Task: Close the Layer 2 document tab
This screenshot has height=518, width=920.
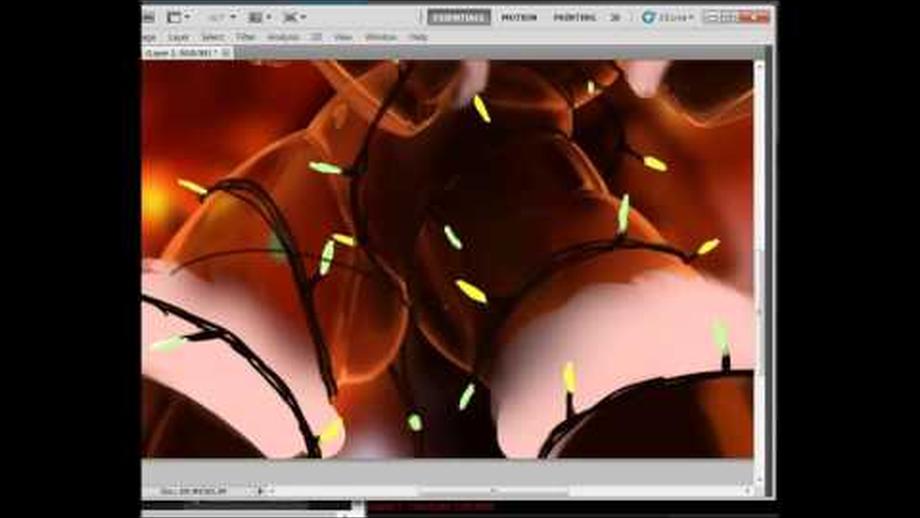Action: [x=226, y=53]
